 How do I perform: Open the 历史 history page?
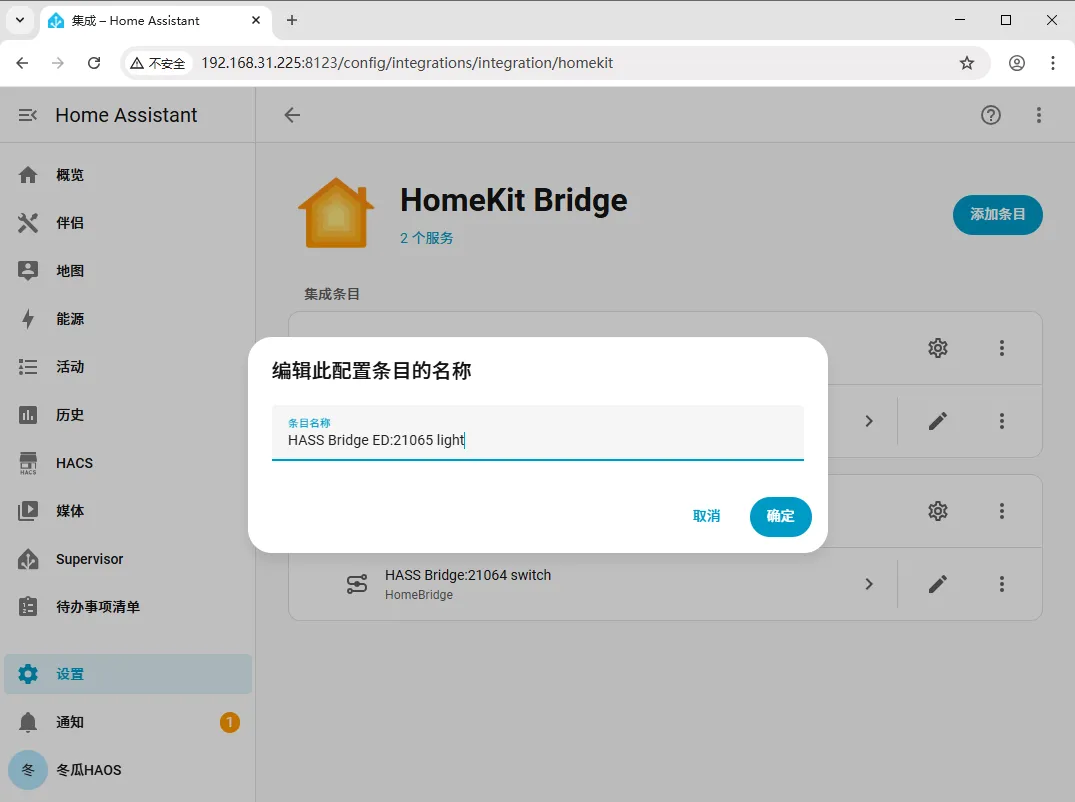coord(128,415)
